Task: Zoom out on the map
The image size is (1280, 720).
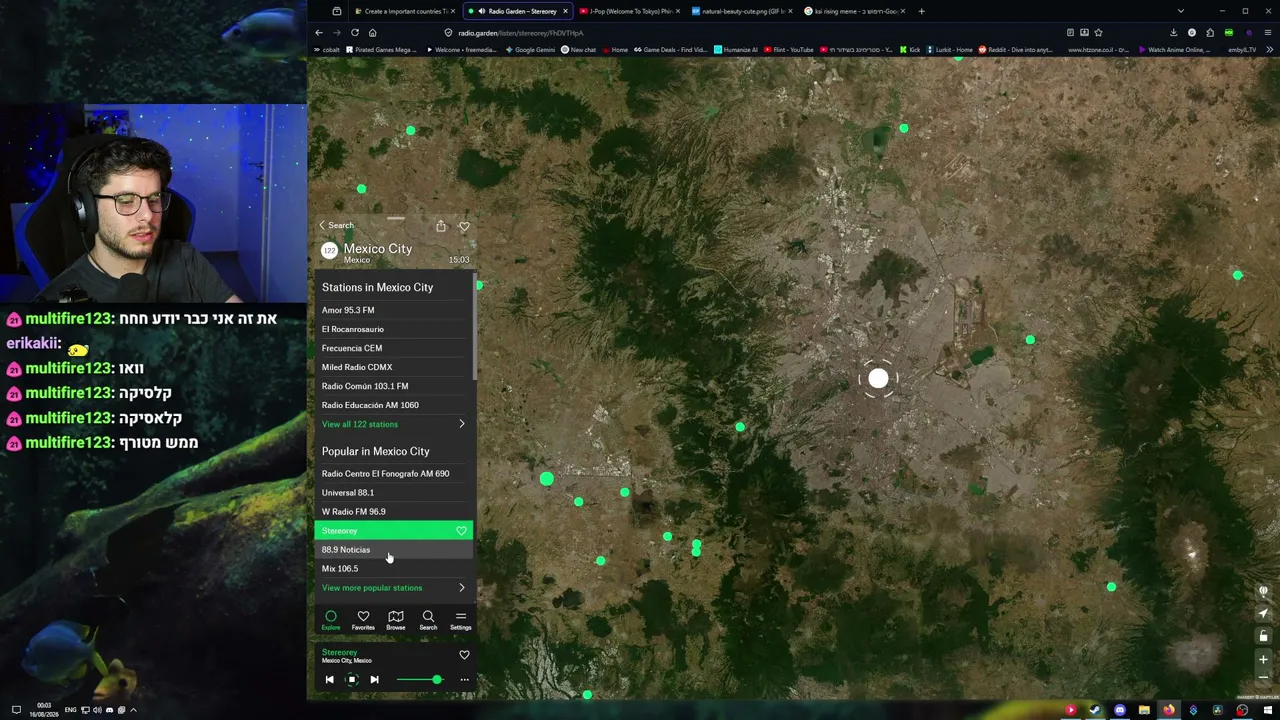Action: 1263,677
